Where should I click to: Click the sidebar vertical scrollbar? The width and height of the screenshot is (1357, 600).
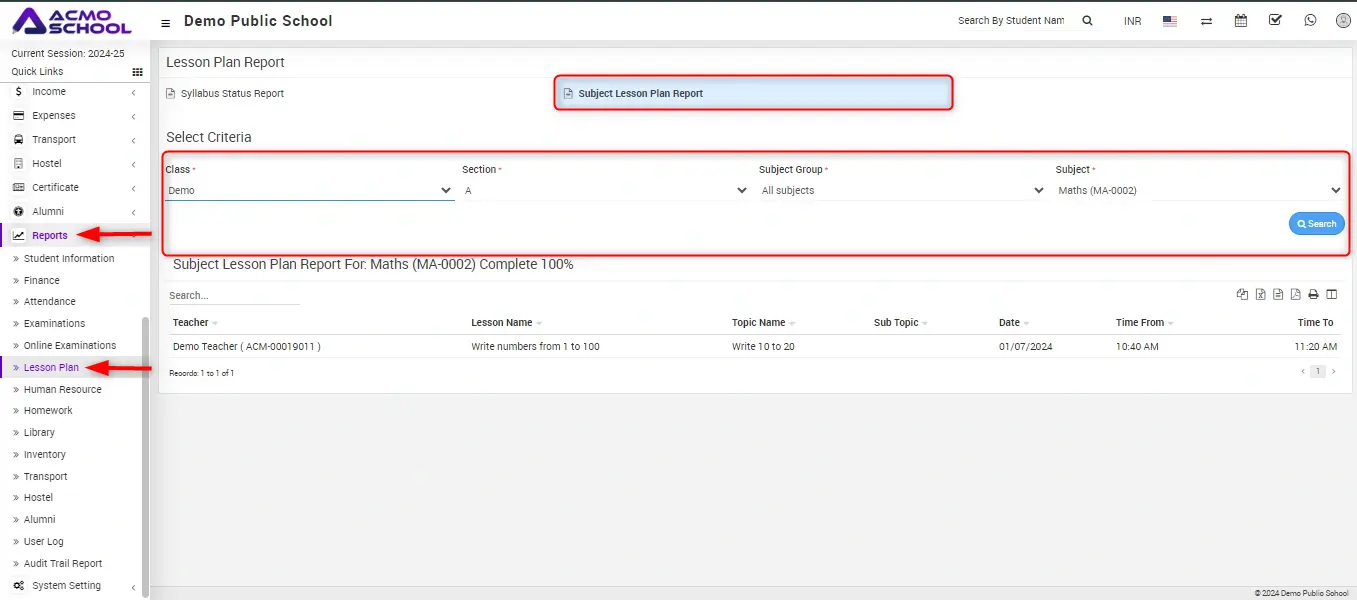coord(146,450)
